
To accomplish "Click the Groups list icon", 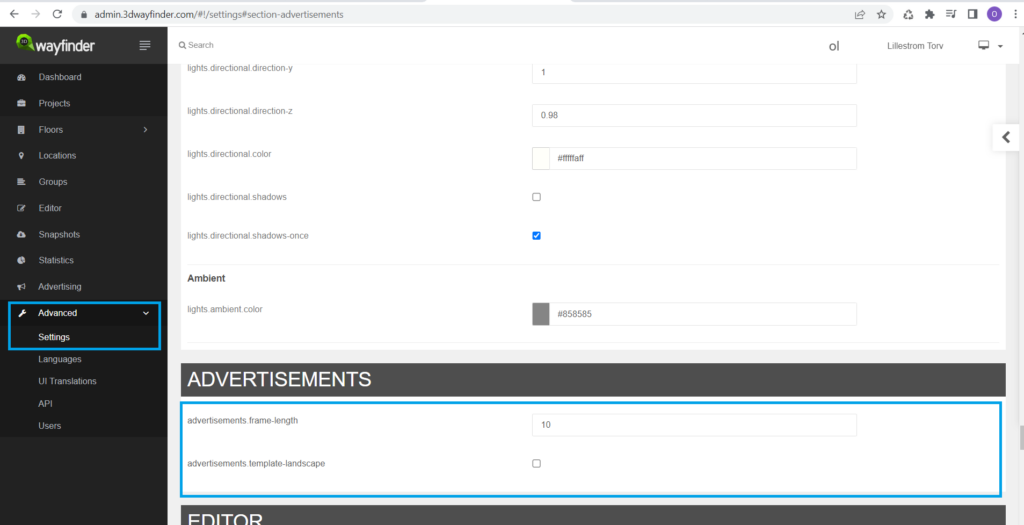I will [x=22, y=182].
